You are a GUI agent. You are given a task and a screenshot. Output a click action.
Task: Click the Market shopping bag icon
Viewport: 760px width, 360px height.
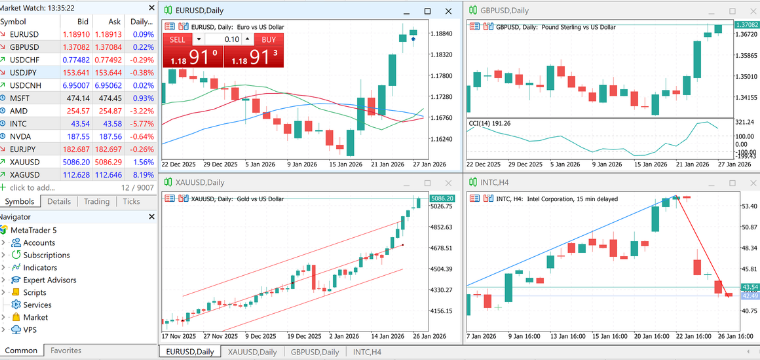click(16, 317)
